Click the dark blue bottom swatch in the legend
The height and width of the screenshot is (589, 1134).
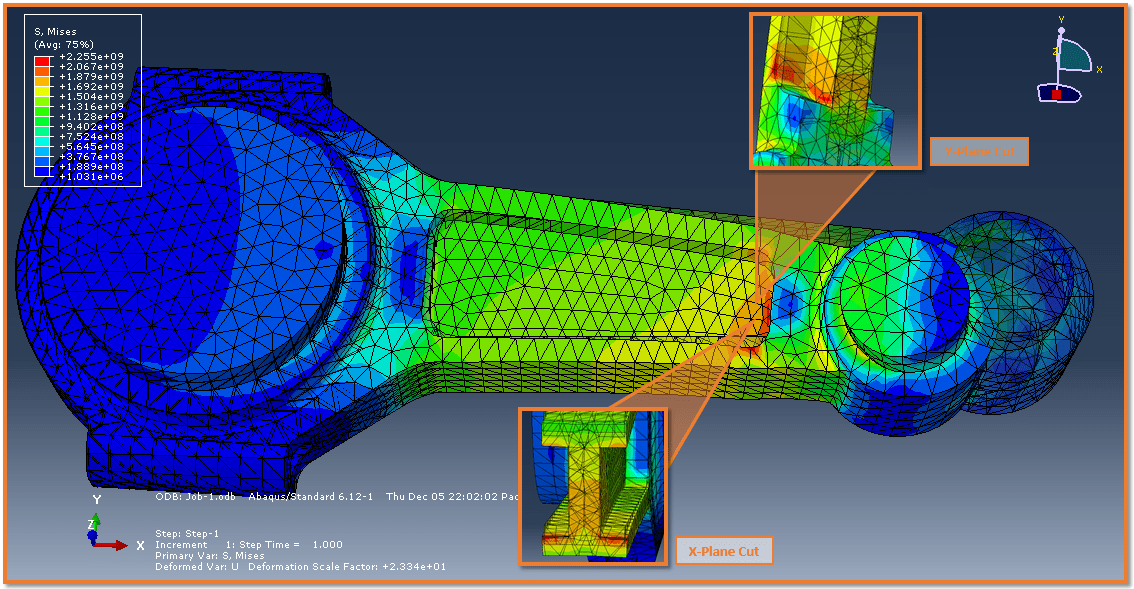tap(43, 171)
